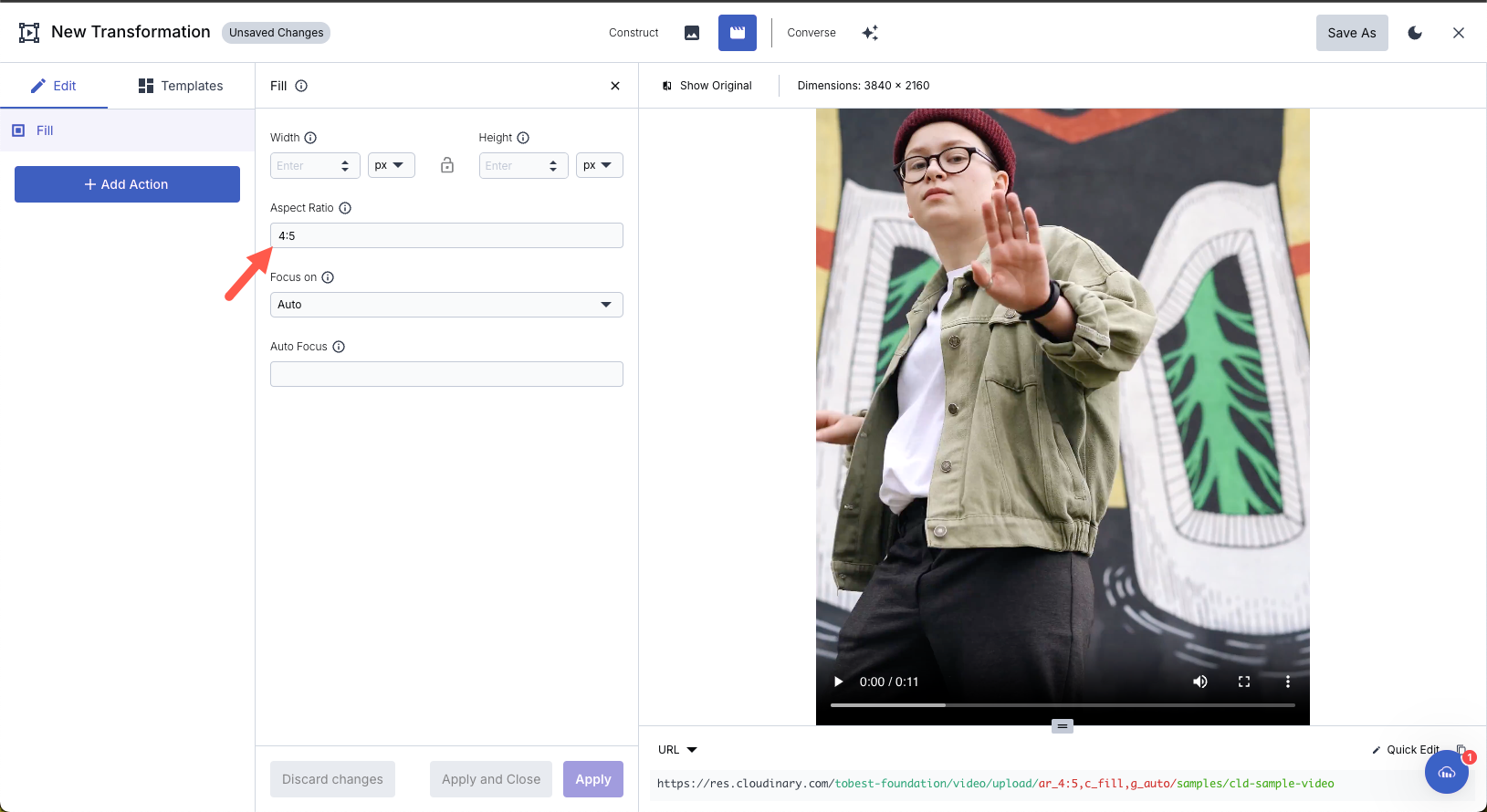Click Apply and Close button
Screen dimensions: 1487x812
pos(491,779)
